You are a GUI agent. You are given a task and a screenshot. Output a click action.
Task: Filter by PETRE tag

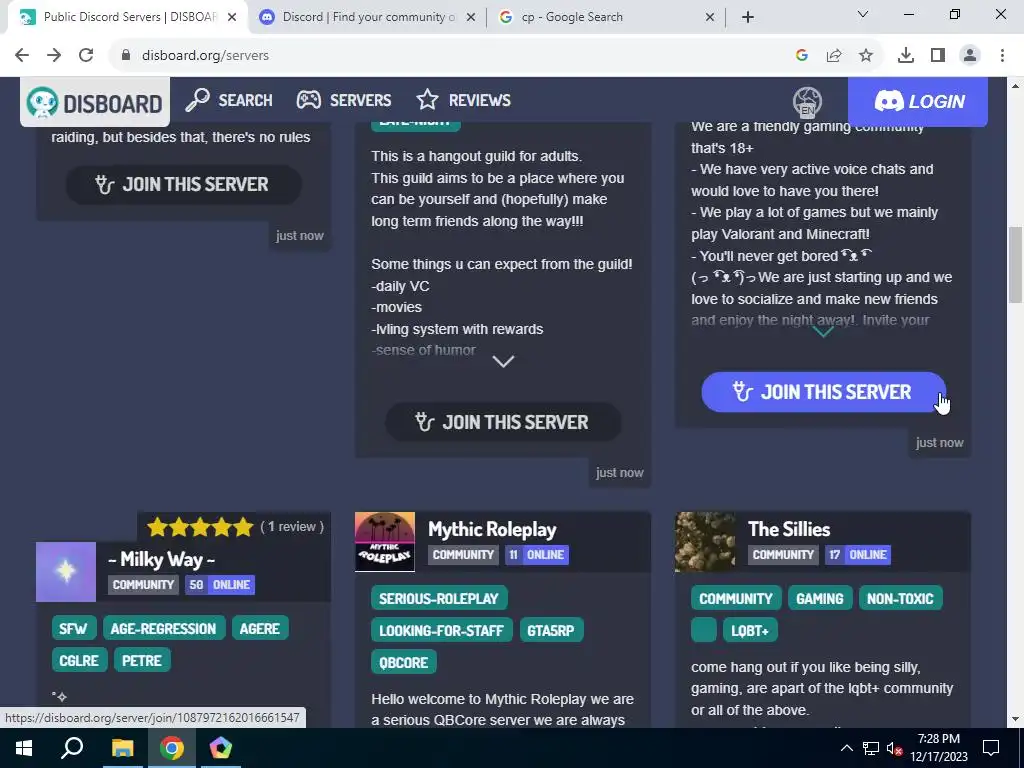click(142, 661)
